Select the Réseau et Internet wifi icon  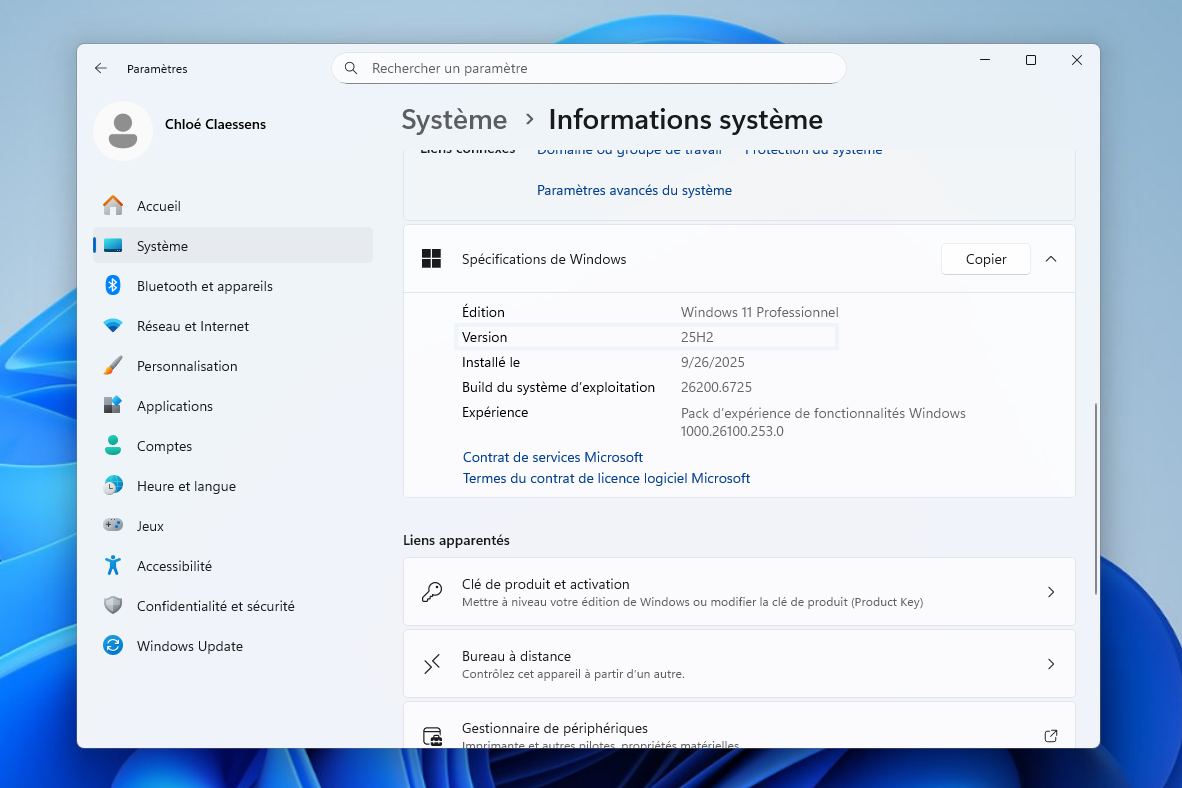pyautogui.click(x=113, y=326)
